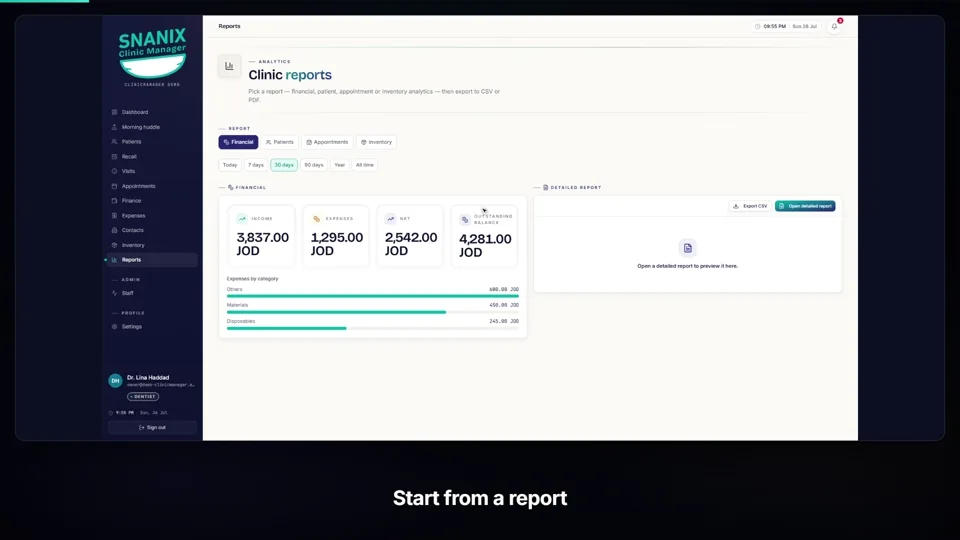Click the Reports chart icon in sidebar
Screen dimensions: 960x540
point(114,260)
